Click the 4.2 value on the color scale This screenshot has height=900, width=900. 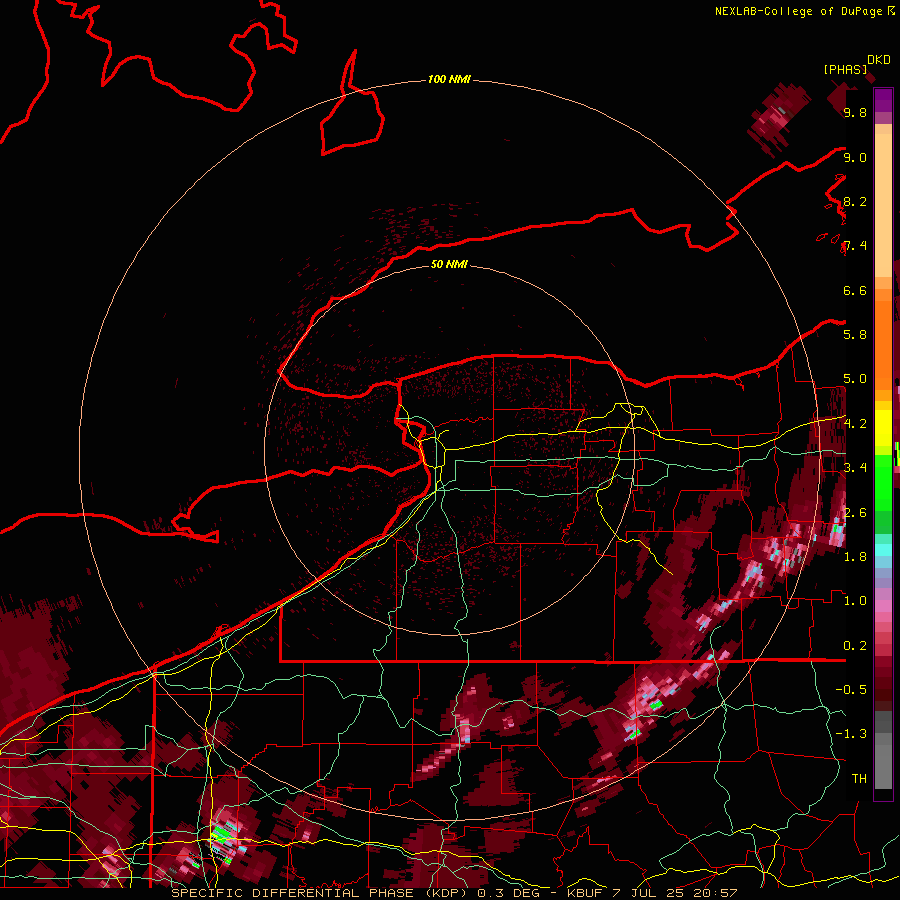click(855, 423)
